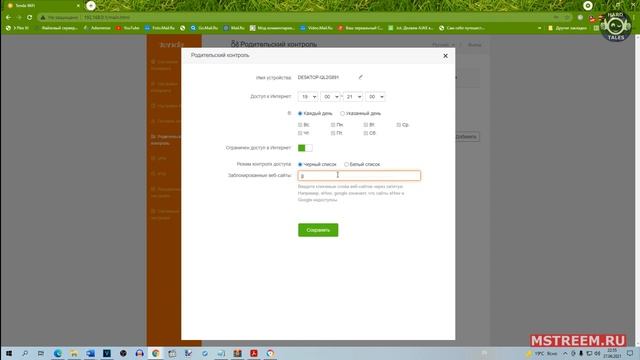The height and width of the screenshot is (360, 640).
Task: Tick the Вт day checkbox
Action: [x=366, y=124]
